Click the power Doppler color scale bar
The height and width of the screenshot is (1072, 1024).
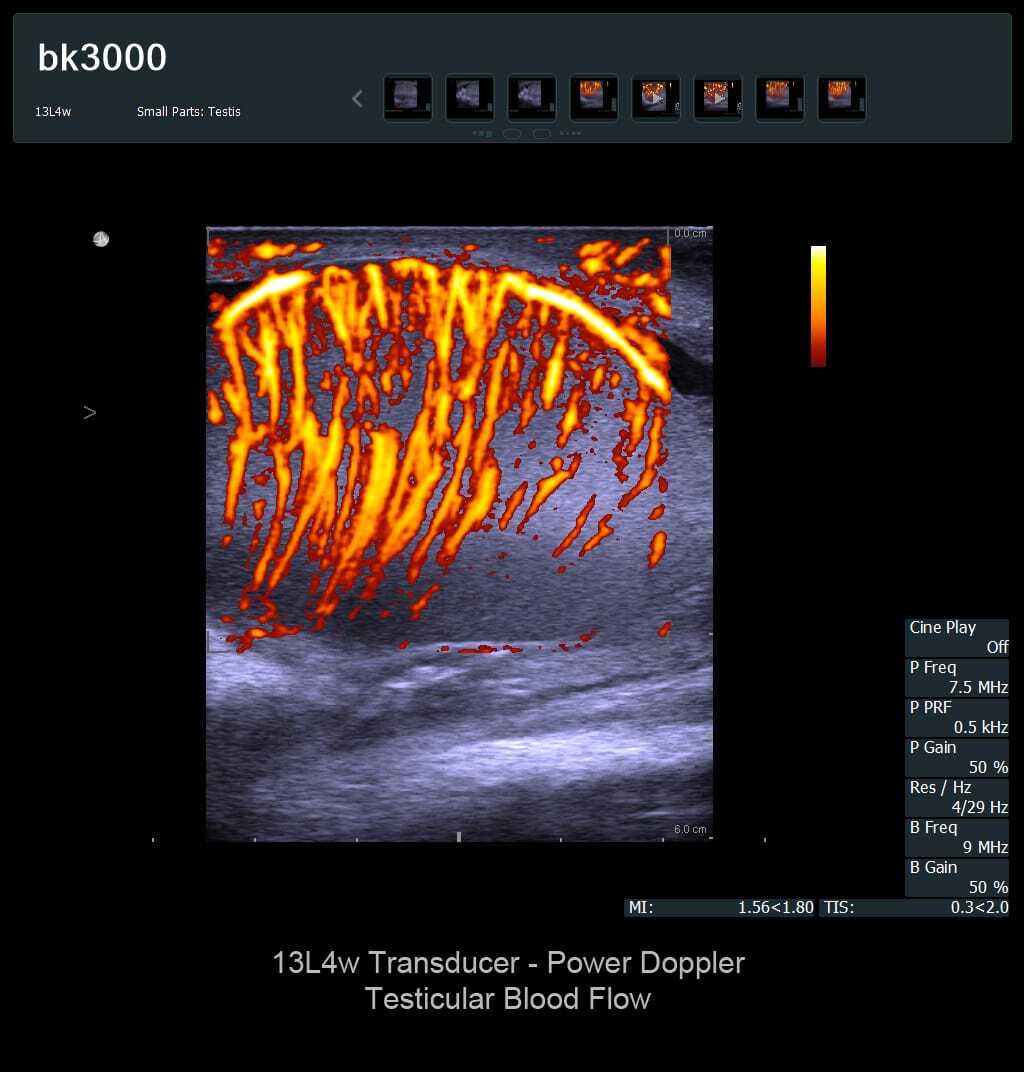pyautogui.click(x=818, y=306)
